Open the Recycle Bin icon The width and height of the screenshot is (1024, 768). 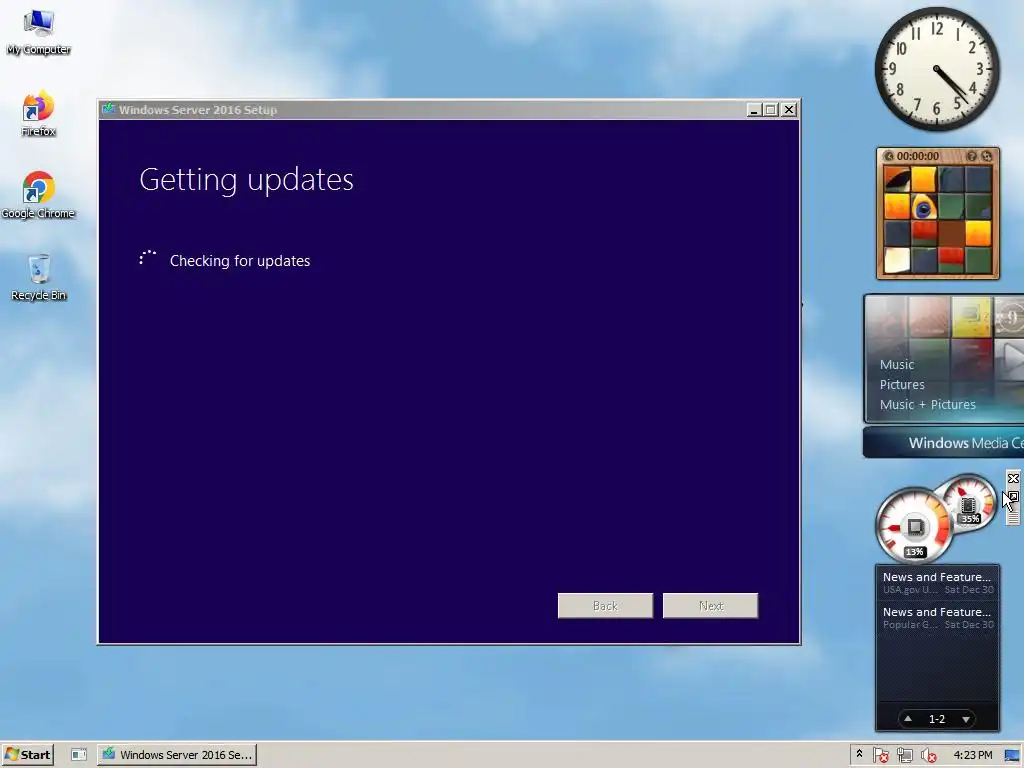(39, 278)
